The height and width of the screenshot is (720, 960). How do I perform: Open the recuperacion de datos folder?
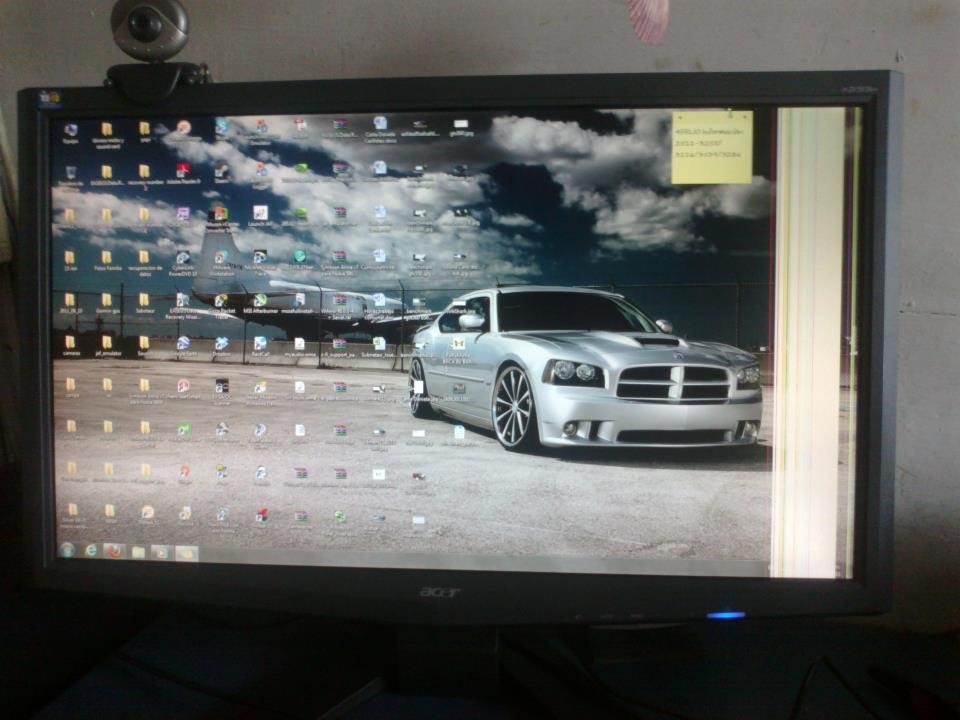point(144,263)
